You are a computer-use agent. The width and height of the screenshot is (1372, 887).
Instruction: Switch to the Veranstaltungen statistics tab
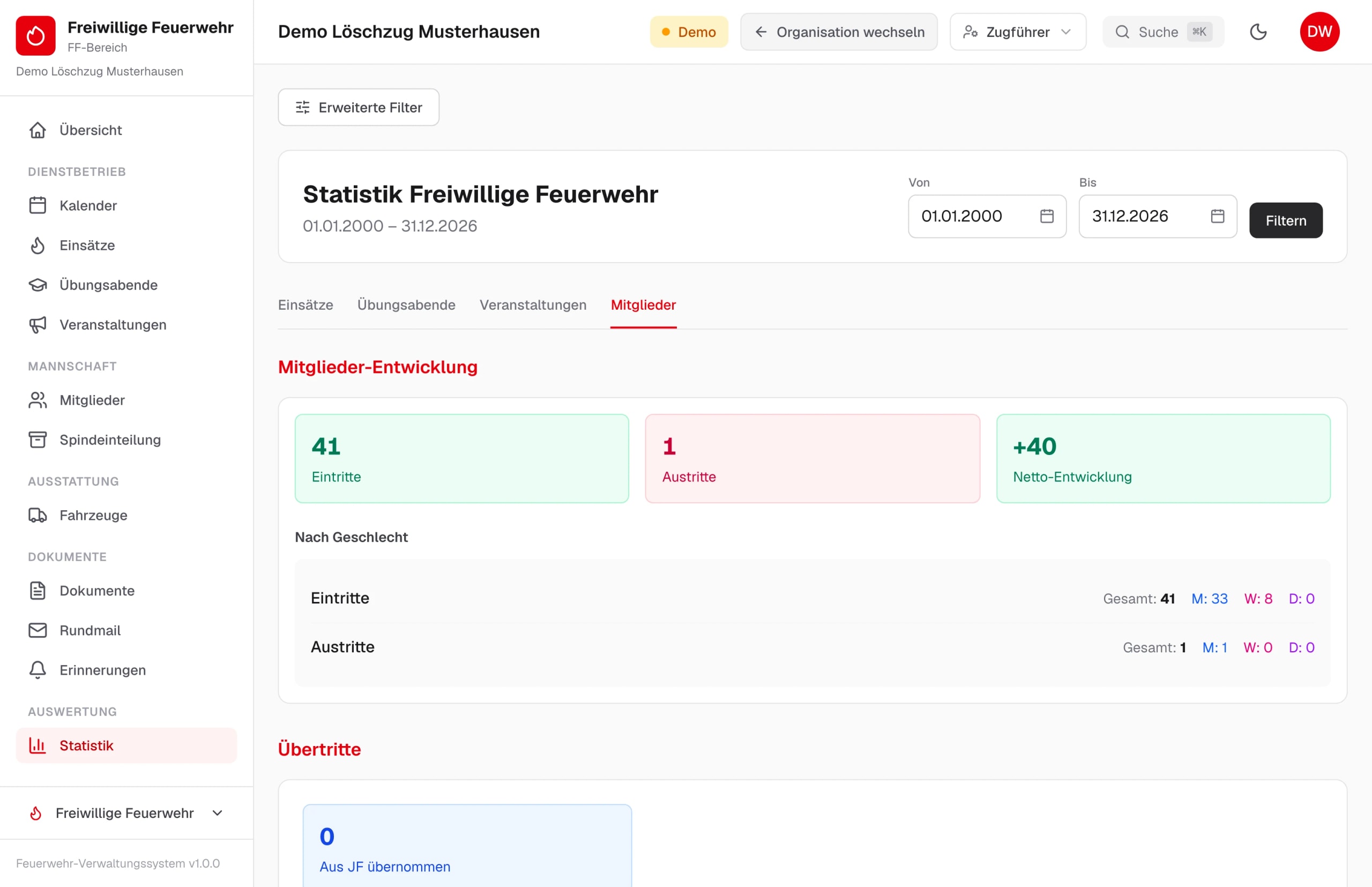[533, 305]
